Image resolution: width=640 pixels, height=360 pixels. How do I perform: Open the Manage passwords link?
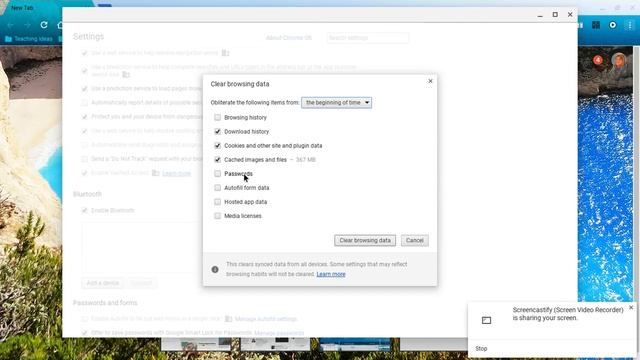pyautogui.click(x=279, y=333)
